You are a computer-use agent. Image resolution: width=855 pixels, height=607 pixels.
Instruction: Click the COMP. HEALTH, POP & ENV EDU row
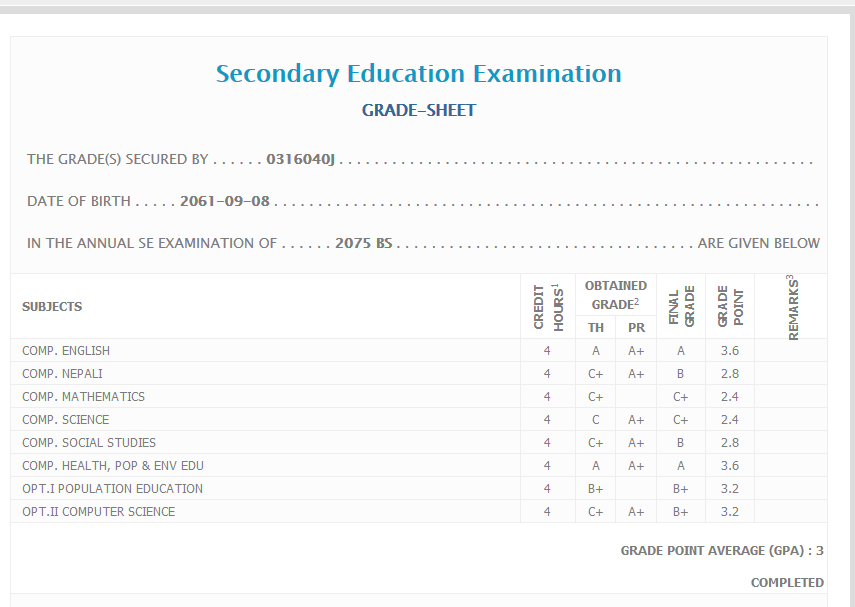[x=112, y=466]
